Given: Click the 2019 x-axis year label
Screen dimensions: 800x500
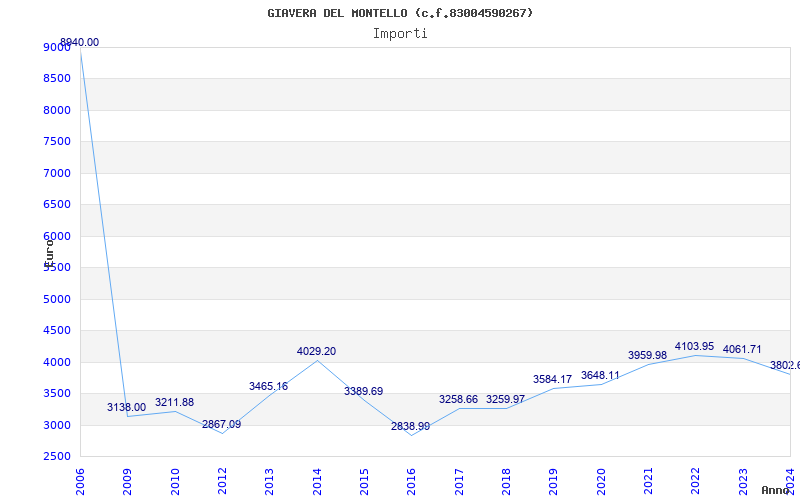Looking at the screenshot, I should point(554,482).
